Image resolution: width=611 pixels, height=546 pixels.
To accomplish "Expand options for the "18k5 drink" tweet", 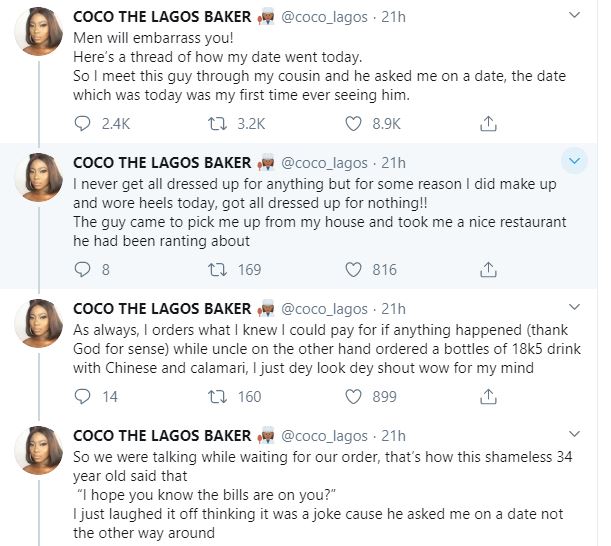I will [x=574, y=307].
